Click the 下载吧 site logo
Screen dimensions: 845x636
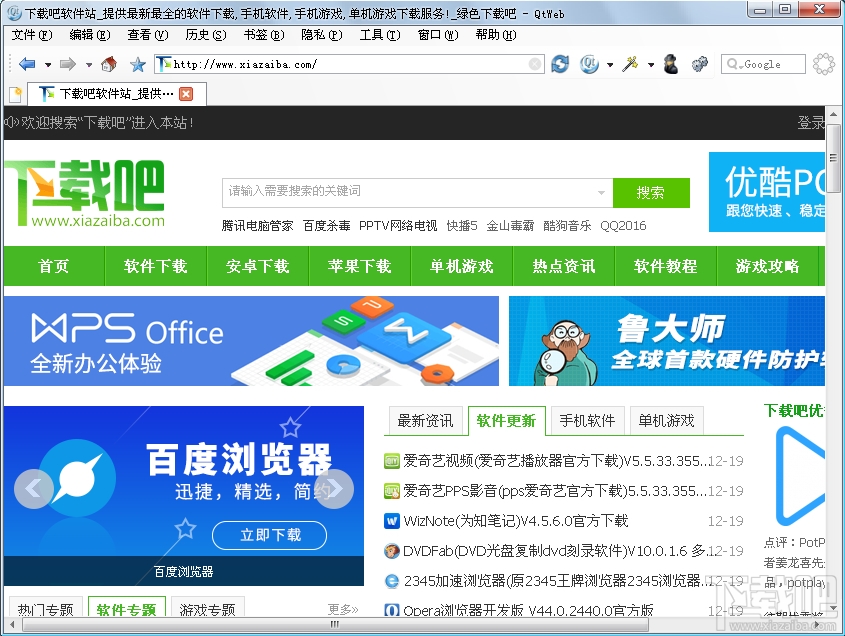(x=85, y=193)
